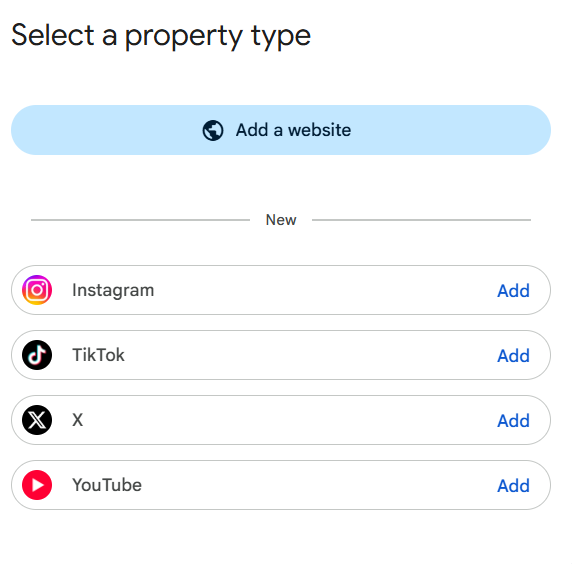Add an Instagram property via its Add link
The image size is (572, 564).
pos(513,291)
